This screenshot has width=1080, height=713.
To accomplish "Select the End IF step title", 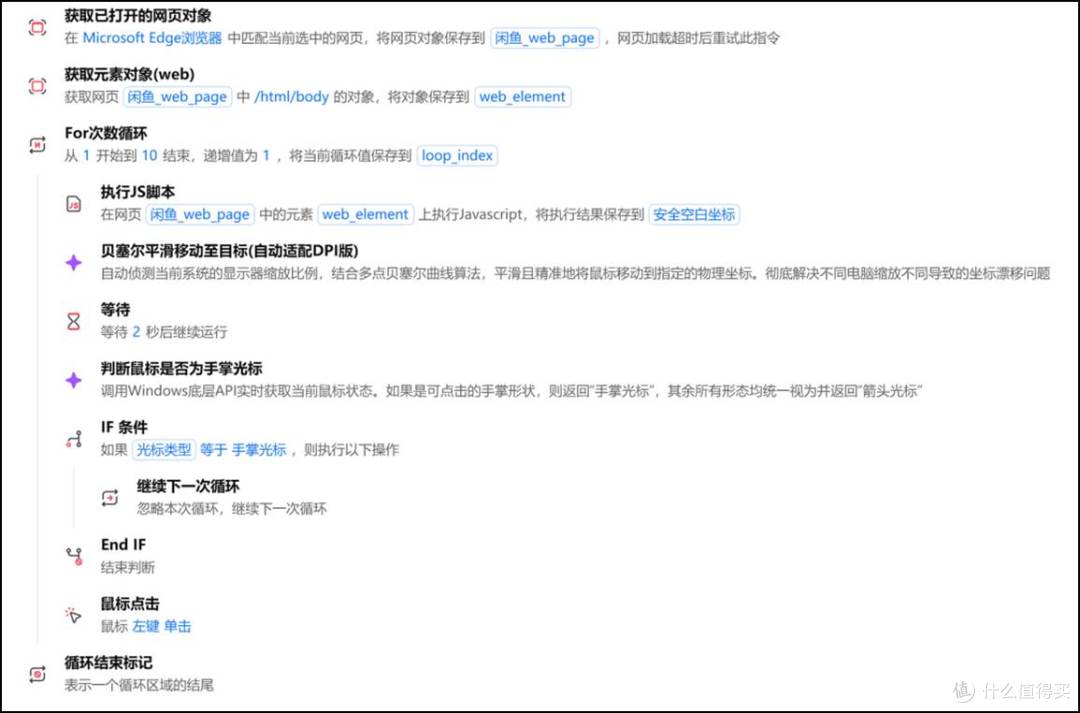I will coord(123,545).
